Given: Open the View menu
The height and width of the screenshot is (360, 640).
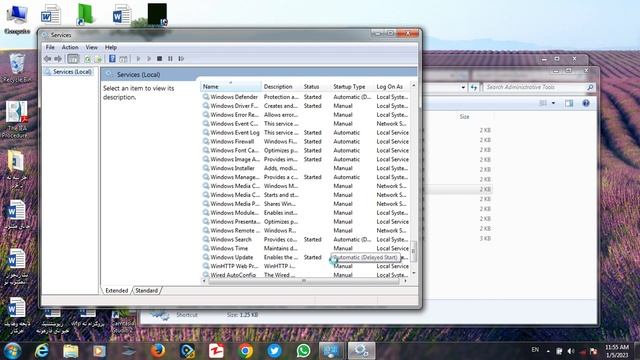Looking at the screenshot, I should (x=91, y=47).
